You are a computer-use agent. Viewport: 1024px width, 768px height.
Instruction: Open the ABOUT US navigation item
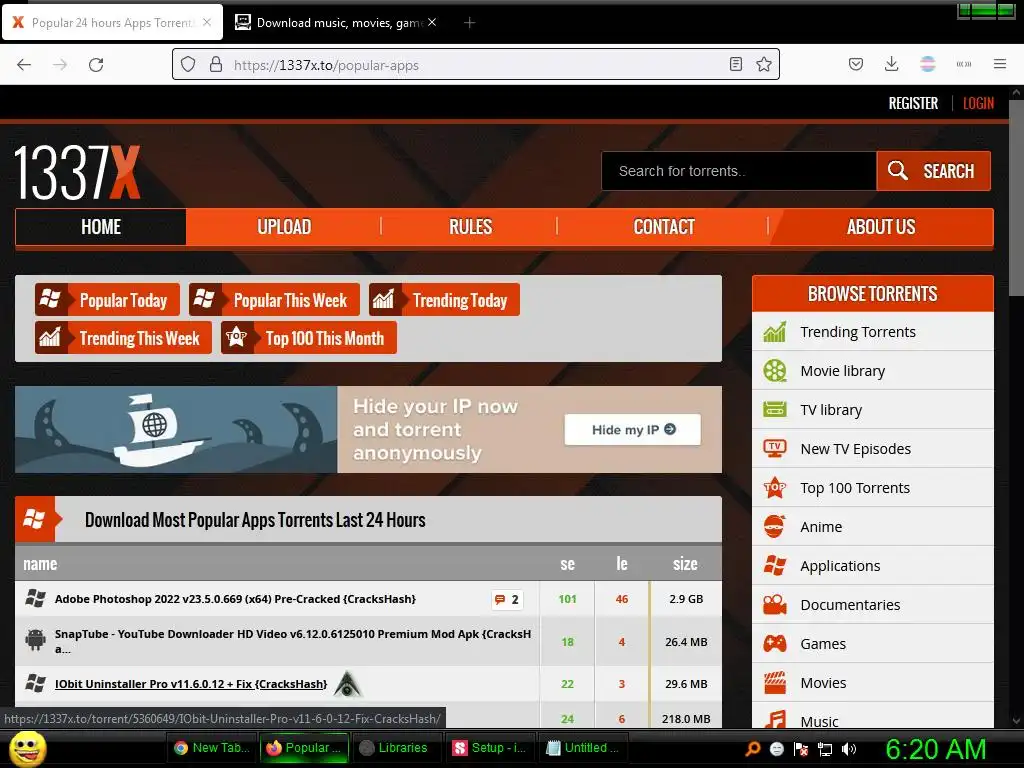pos(880,227)
